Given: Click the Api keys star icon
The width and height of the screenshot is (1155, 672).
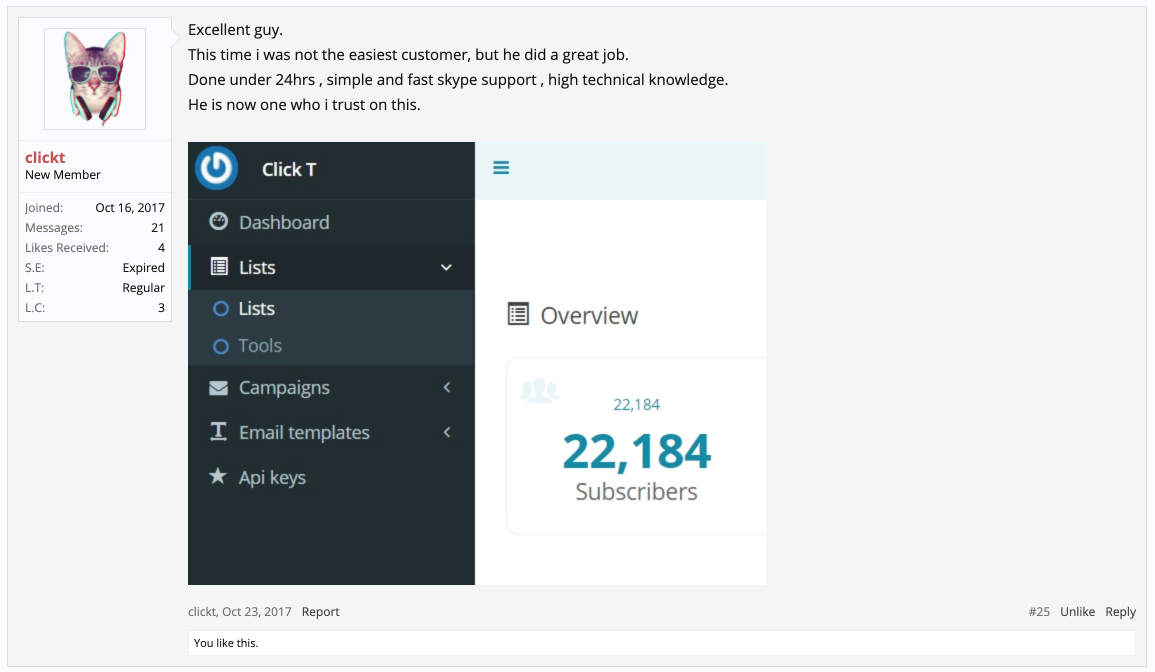Looking at the screenshot, I should tap(218, 476).
